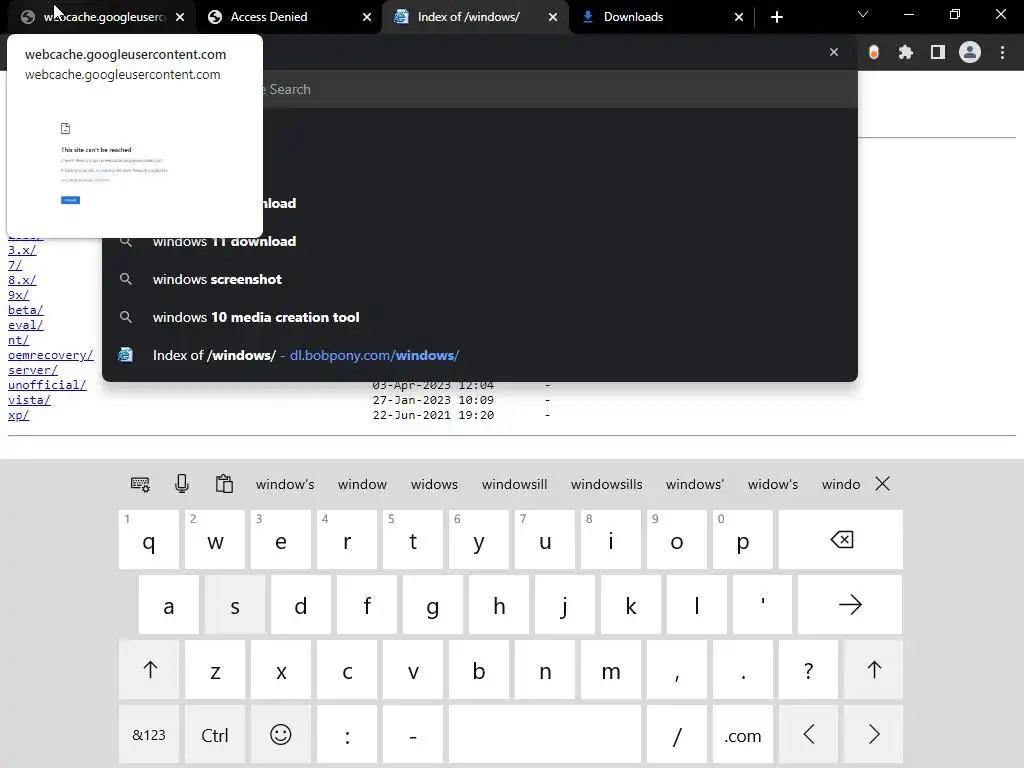Open the 9x/ directory link
Image resolution: width=1024 pixels, height=768 pixels.
[x=18, y=295]
